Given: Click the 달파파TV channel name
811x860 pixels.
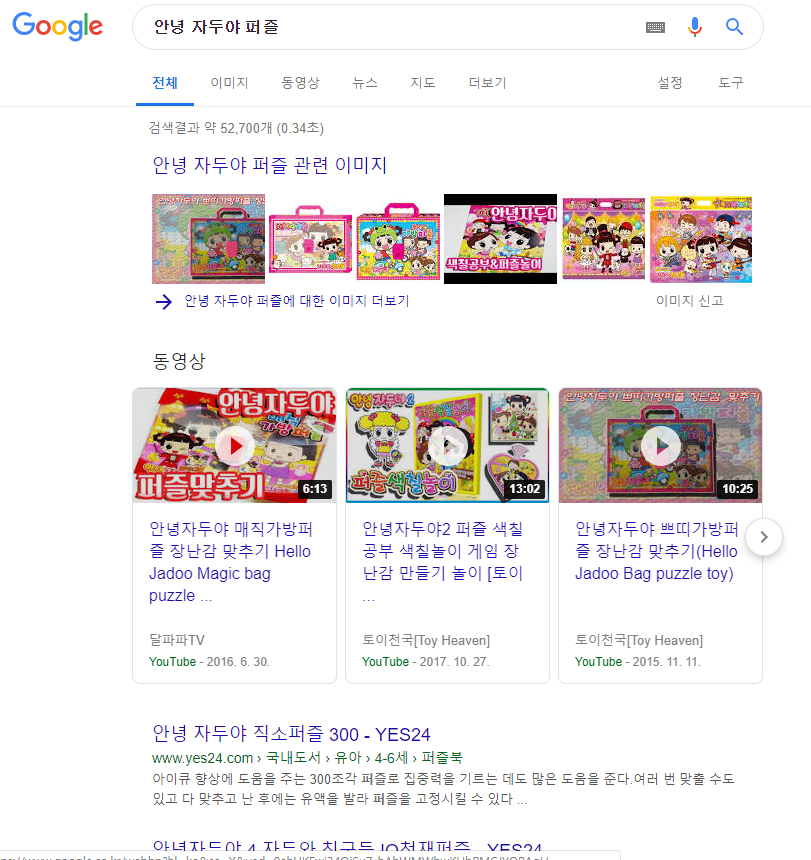Looking at the screenshot, I should coord(177,640).
